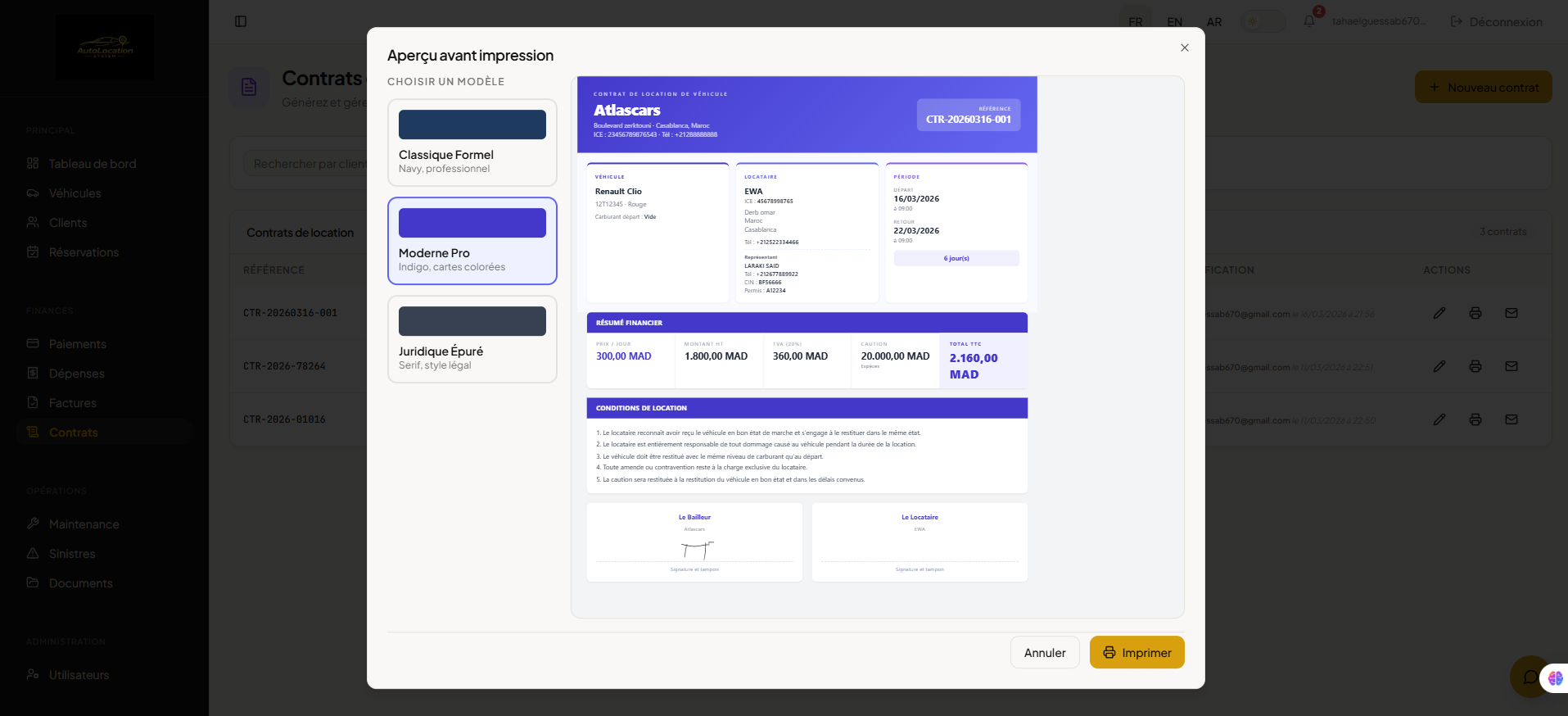Open Sinistres in sidebar
This screenshot has height=716, width=1568.
(105, 554)
